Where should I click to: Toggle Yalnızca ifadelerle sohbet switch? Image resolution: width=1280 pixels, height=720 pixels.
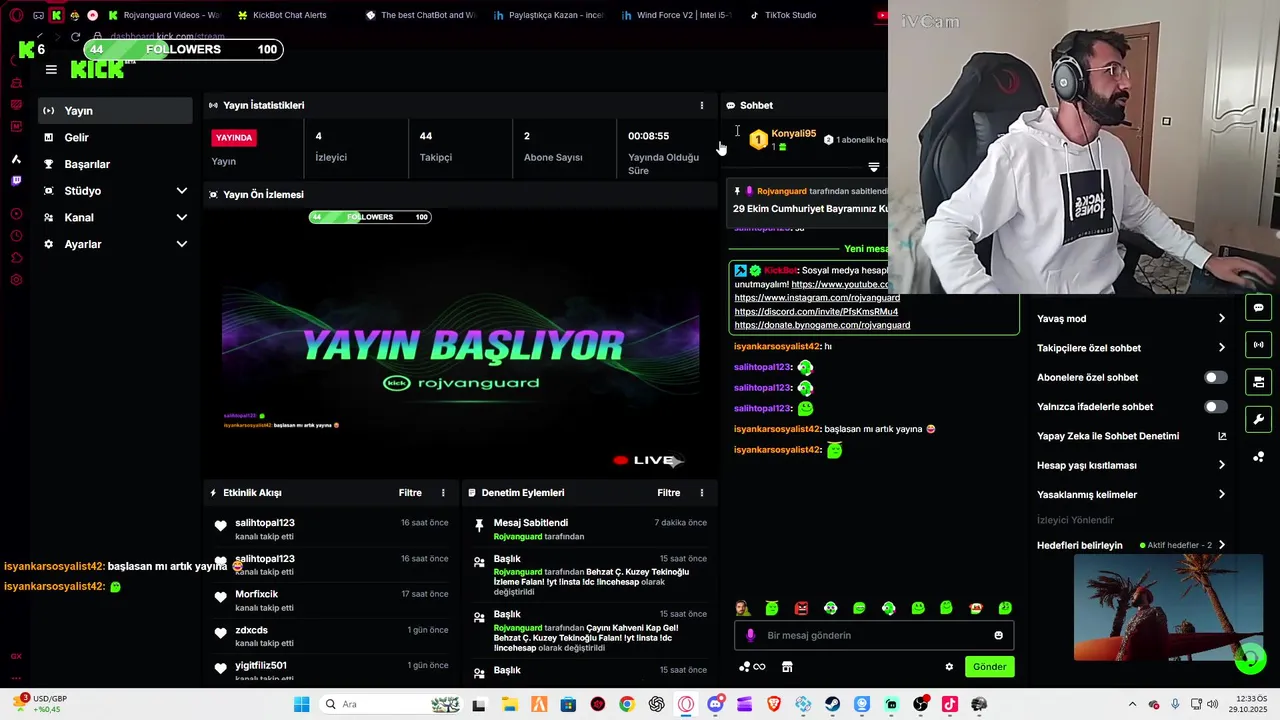(x=1215, y=407)
